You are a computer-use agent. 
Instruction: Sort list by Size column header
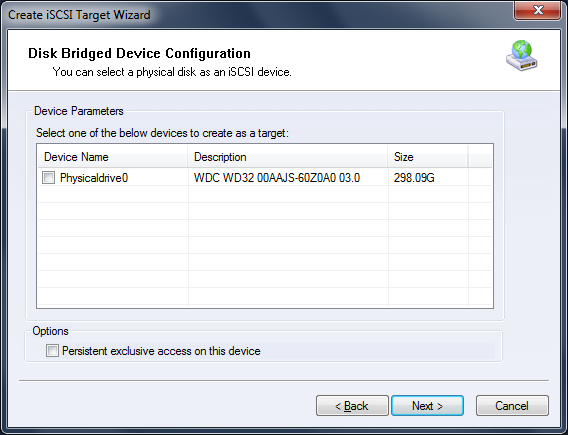(x=428, y=157)
